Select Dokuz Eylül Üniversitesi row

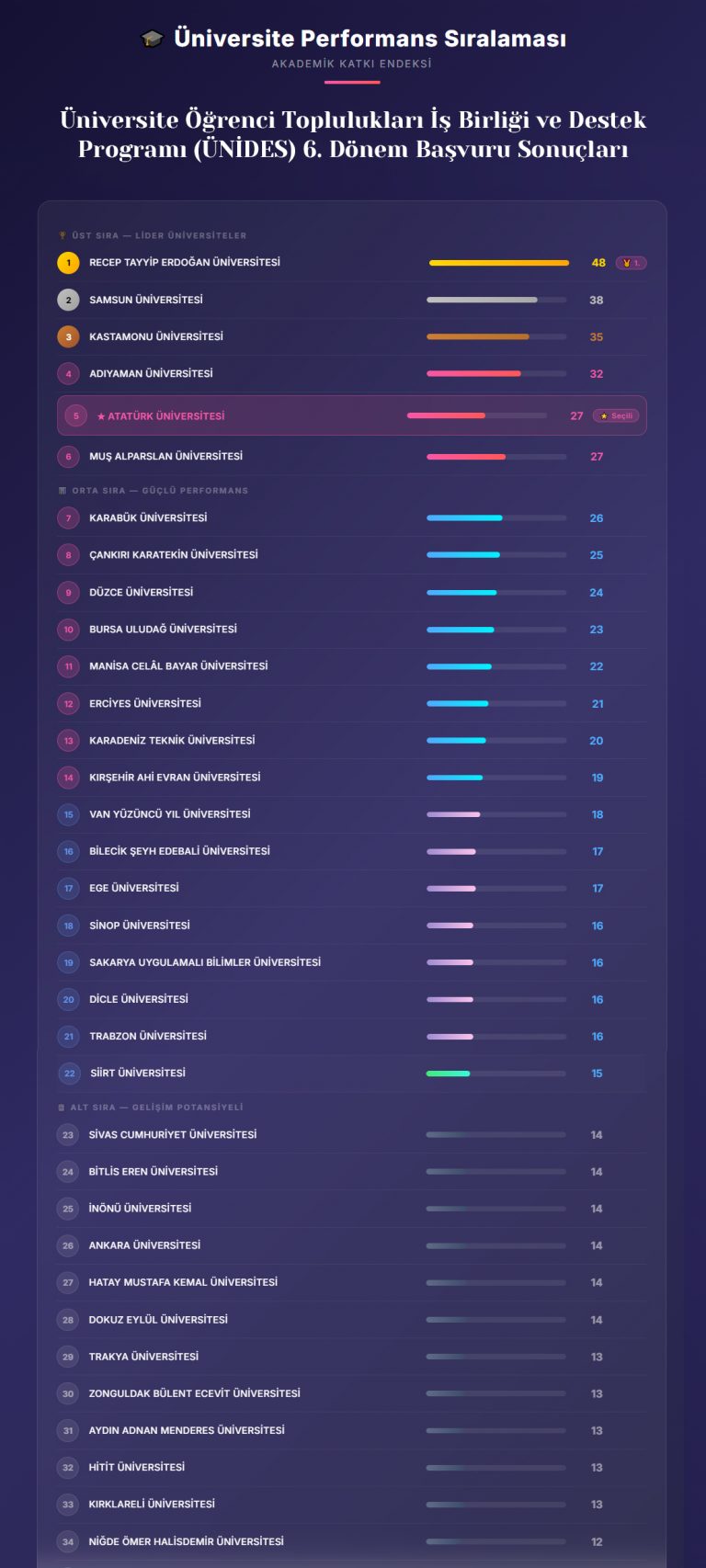point(158,1320)
